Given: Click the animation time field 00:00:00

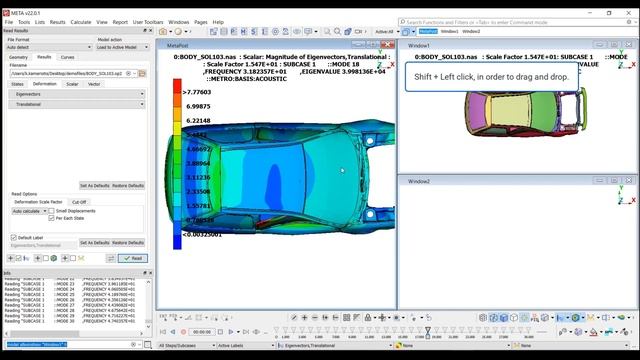Looking at the screenshot, I should (202, 332).
